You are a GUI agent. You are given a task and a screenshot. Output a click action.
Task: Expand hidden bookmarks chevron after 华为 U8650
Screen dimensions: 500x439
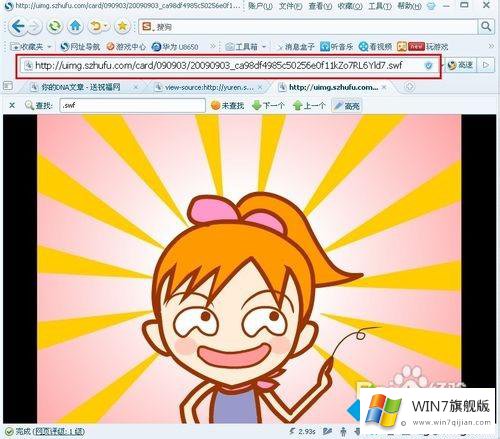point(212,47)
